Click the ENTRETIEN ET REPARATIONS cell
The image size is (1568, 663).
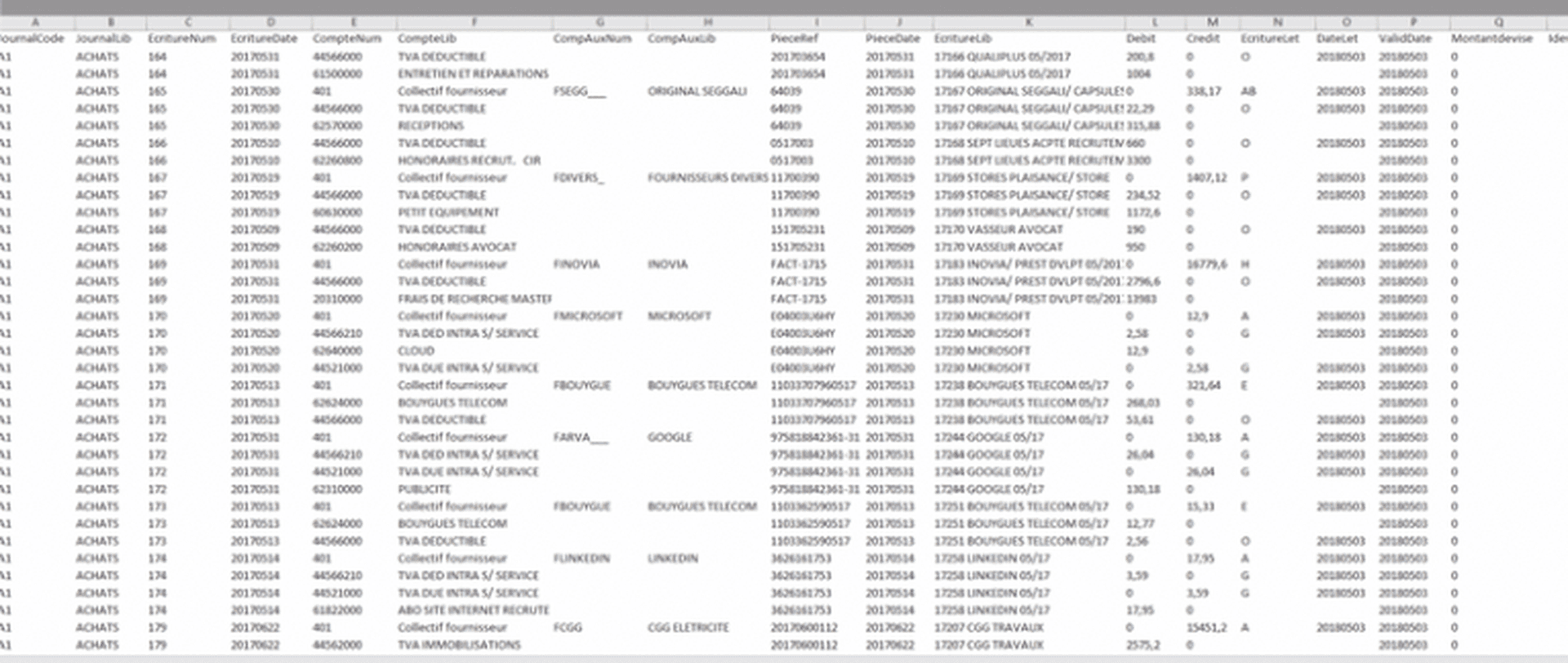pyautogui.click(x=473, y=73)
